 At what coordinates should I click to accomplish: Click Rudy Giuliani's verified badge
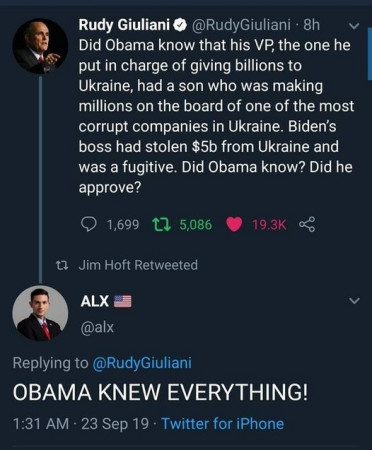tap(181, 25)
